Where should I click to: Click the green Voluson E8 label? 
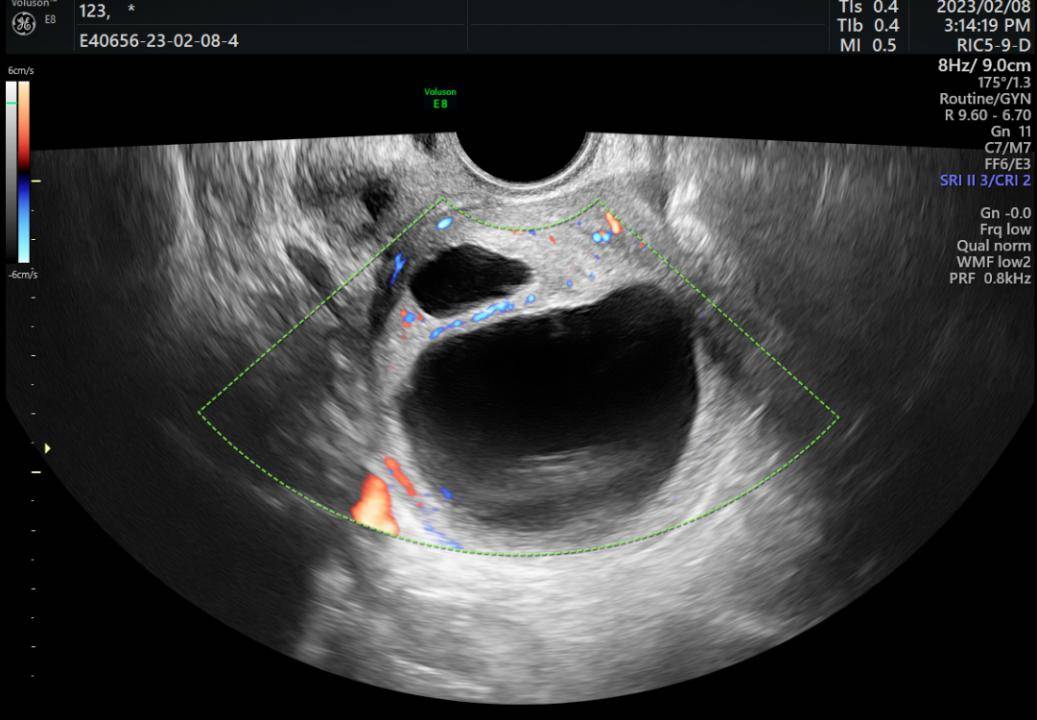click(x=440, y=97)
